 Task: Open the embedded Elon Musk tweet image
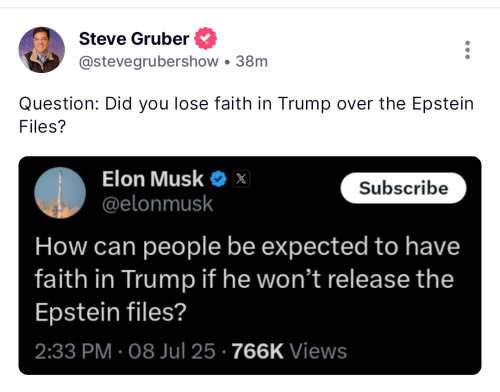pyautogui.click(x=250, y=266)
